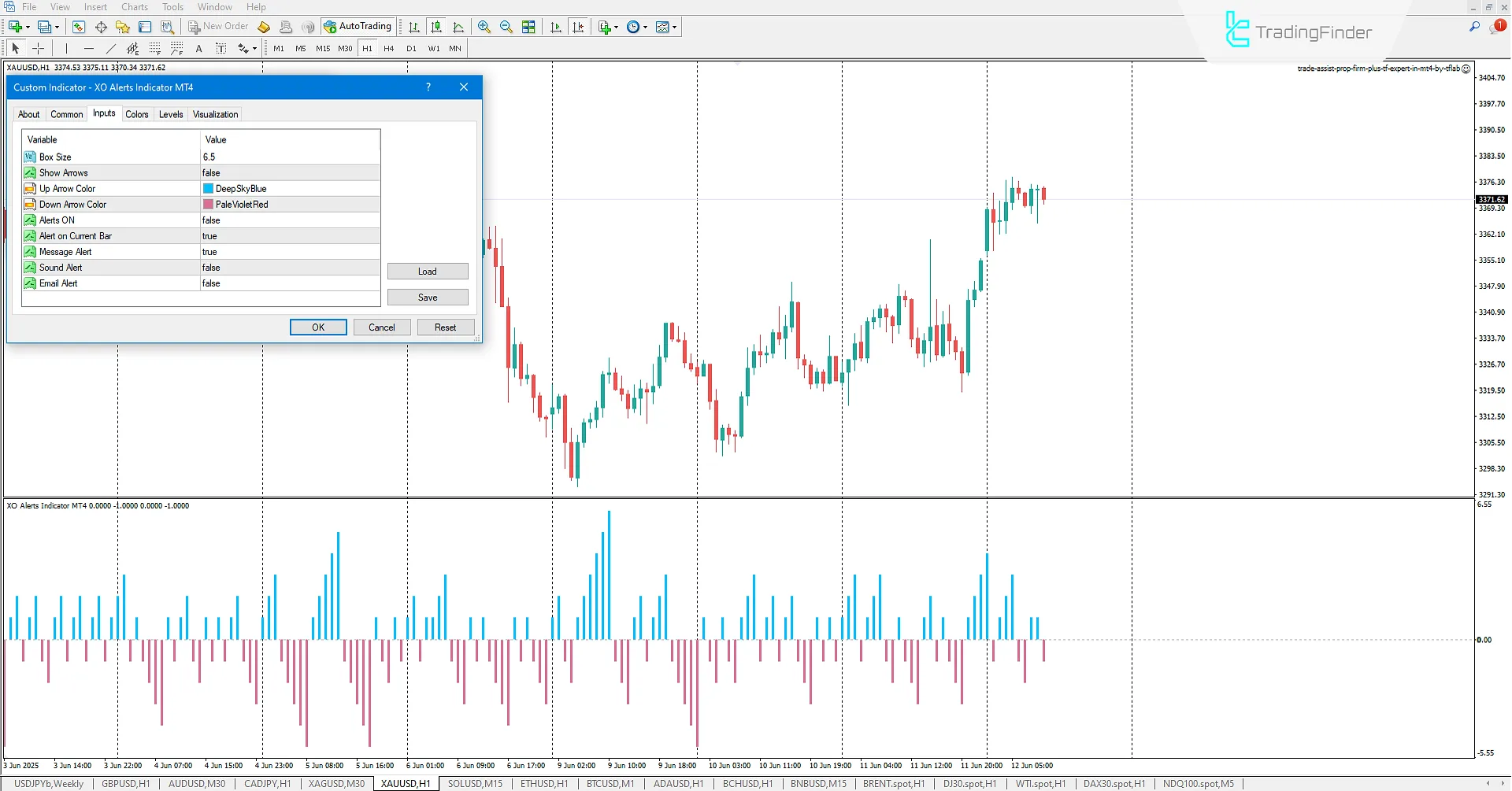The width and height of the screenshot is (1512, 791).
Task: Tile chart windows
Action: point(529,26)
